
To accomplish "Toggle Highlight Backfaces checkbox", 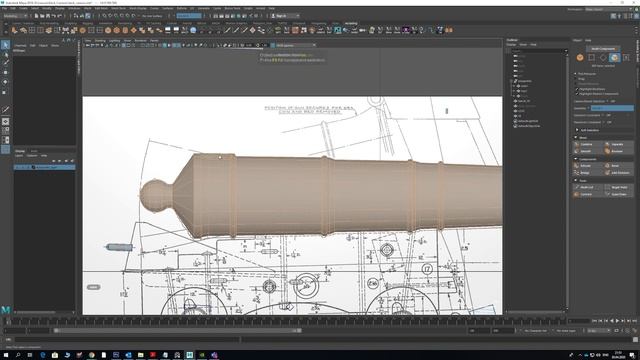I will click(577, 89).
